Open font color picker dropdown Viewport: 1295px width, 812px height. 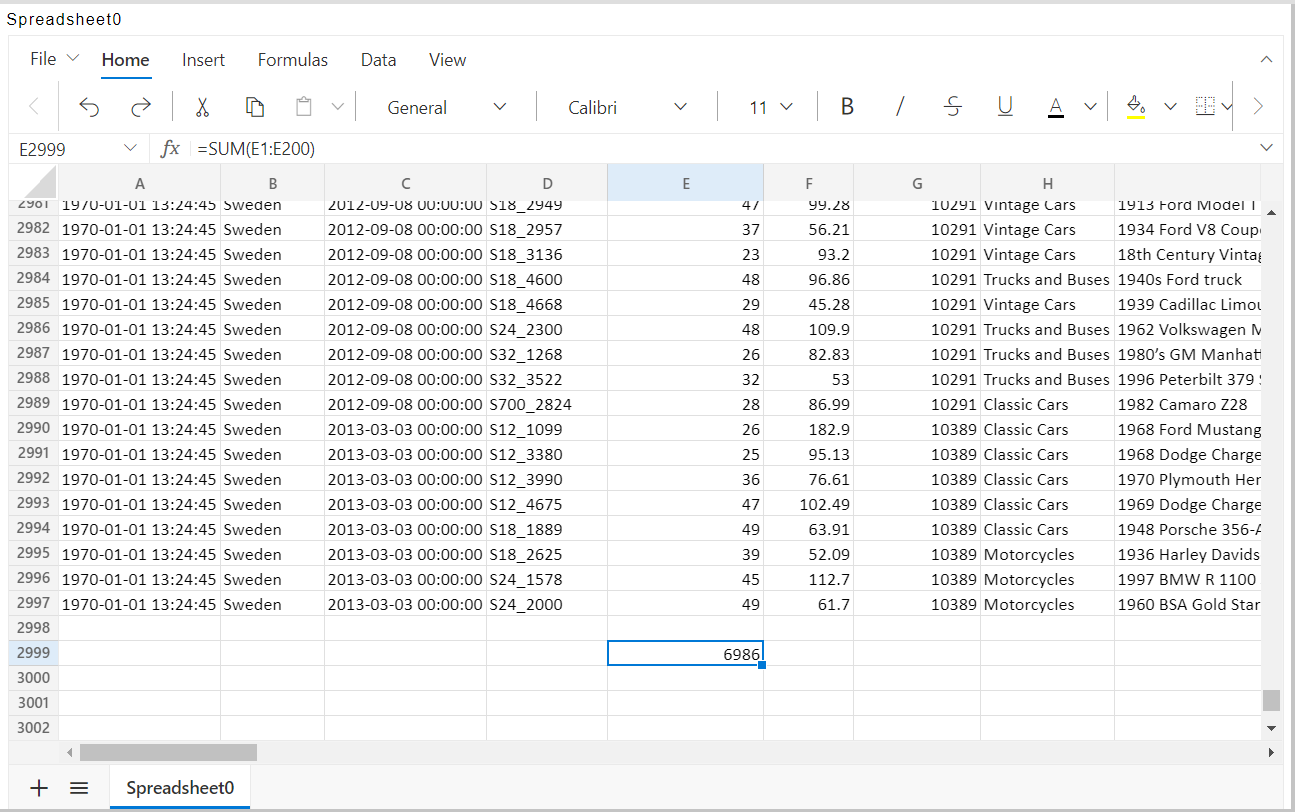pos(1090,107)
